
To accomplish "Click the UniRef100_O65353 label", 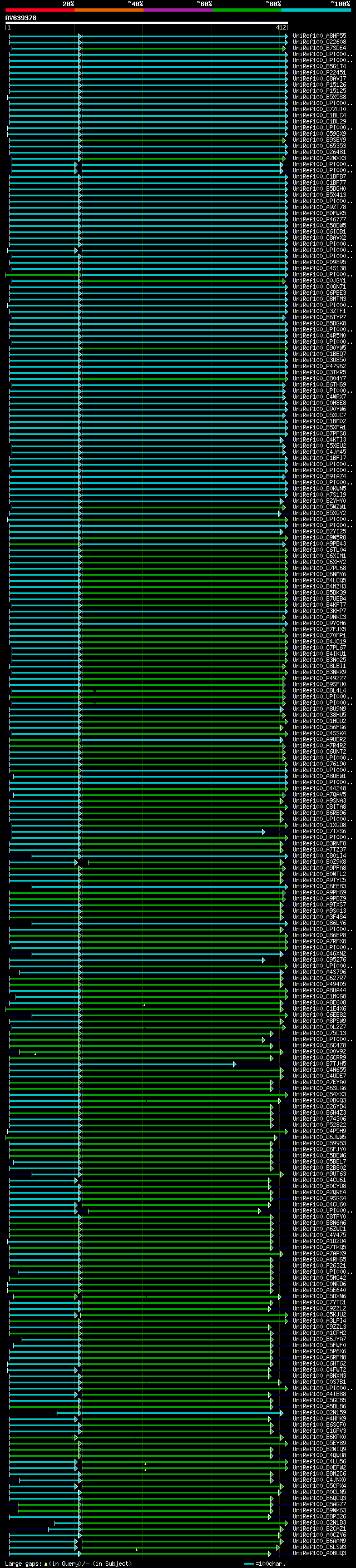I will coord(319,146).
